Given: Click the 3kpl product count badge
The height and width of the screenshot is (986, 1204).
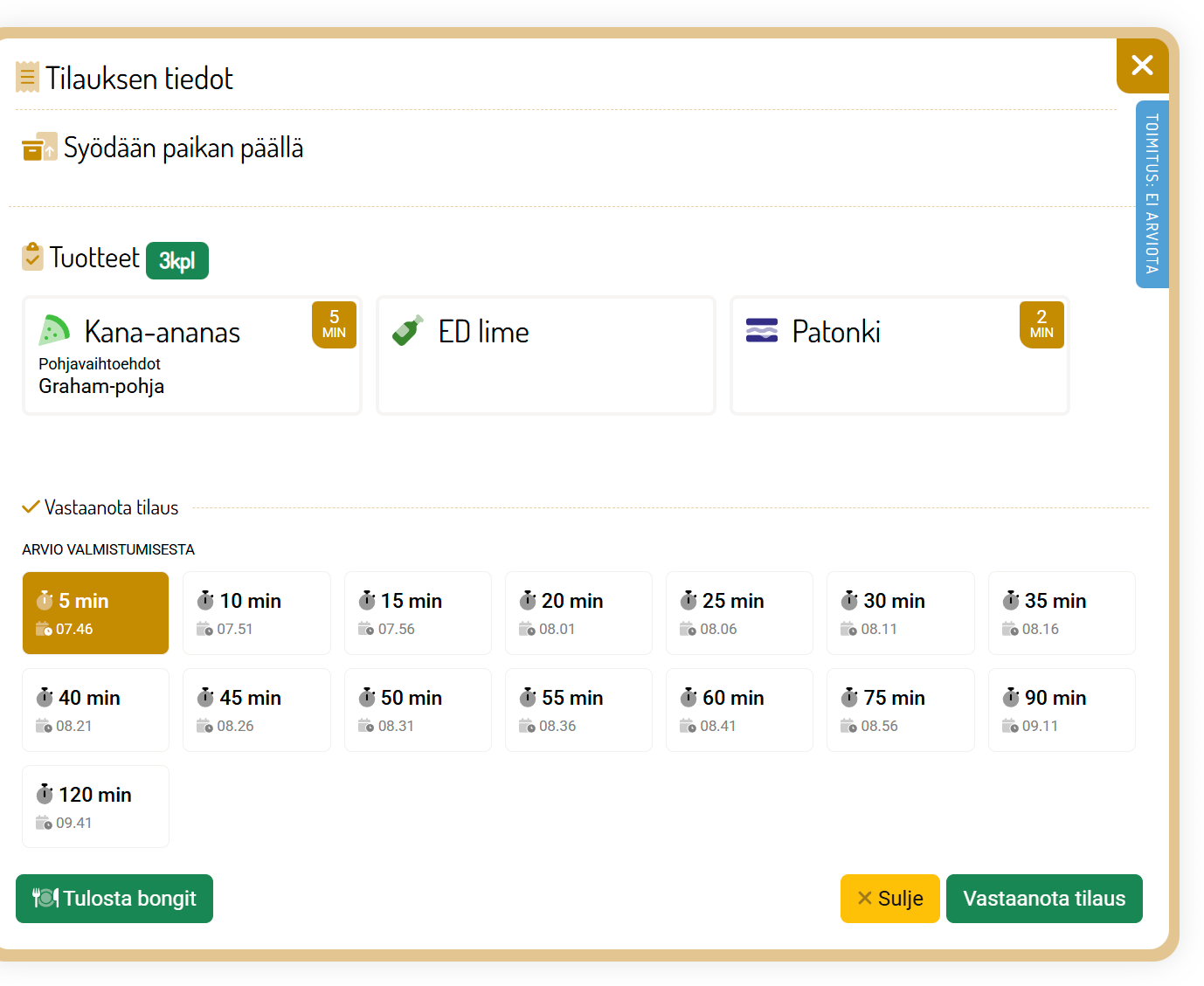Looking at the screenshot, I should pos(176,261).
